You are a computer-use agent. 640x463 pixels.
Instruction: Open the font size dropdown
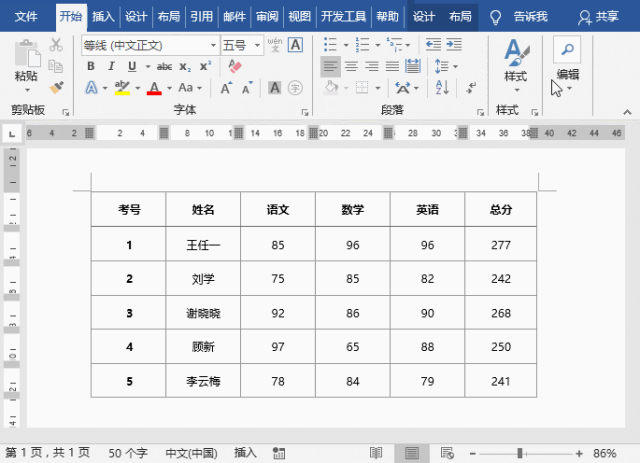[x=257, y=45]
